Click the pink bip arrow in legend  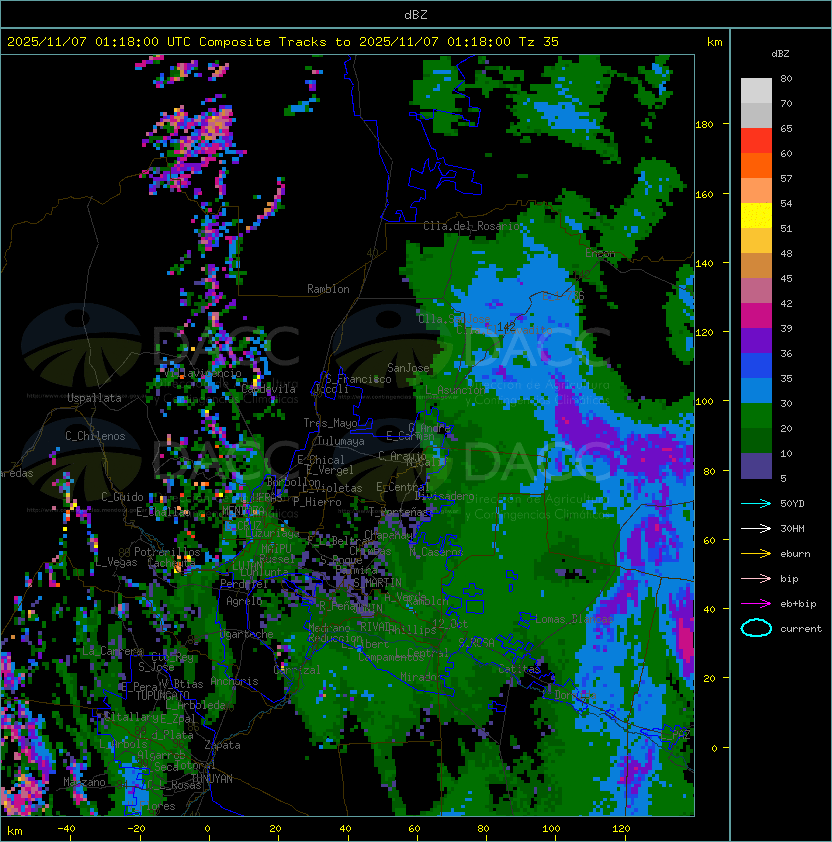(x=756, y=578)
